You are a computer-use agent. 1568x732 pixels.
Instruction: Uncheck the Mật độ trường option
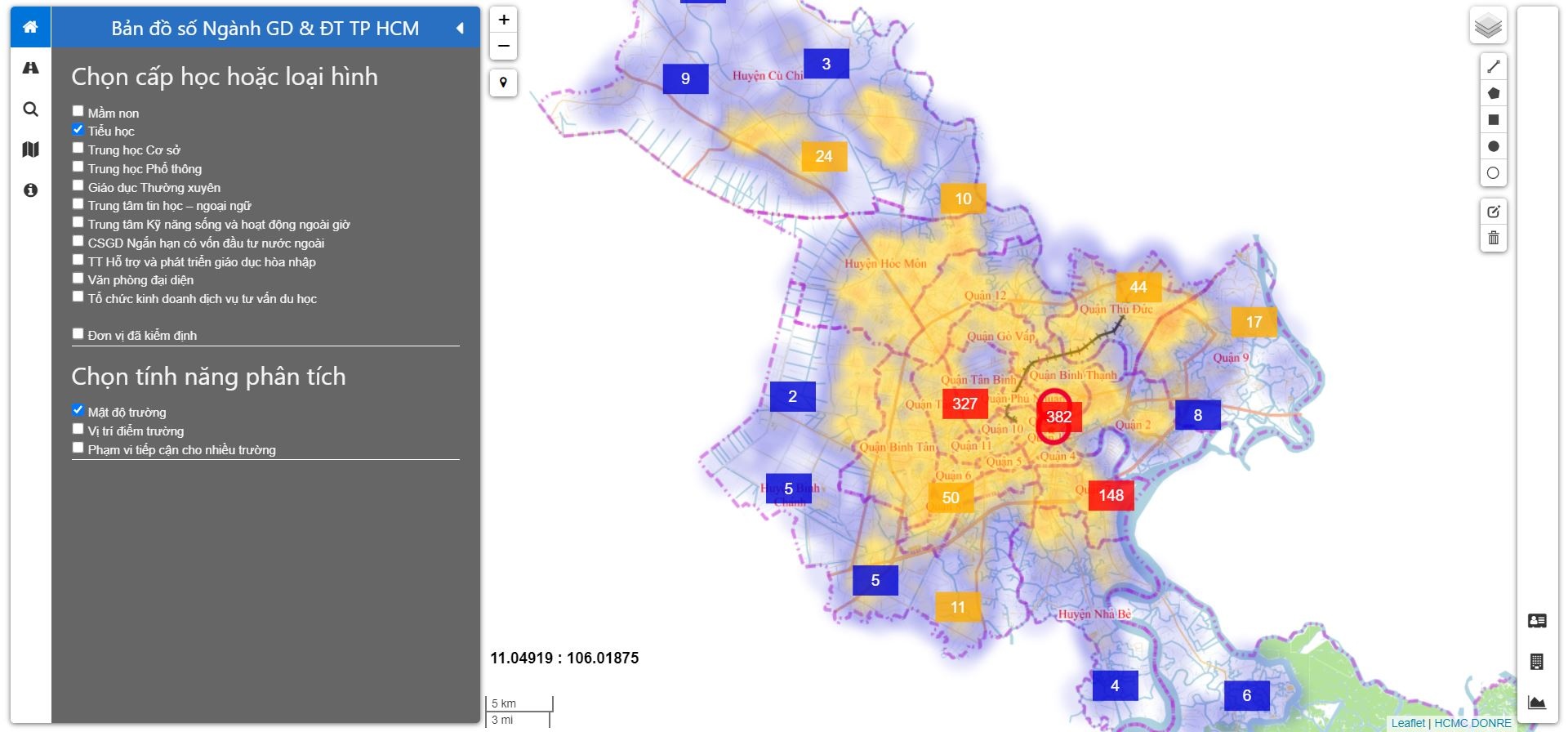click(x=78, y=410)
